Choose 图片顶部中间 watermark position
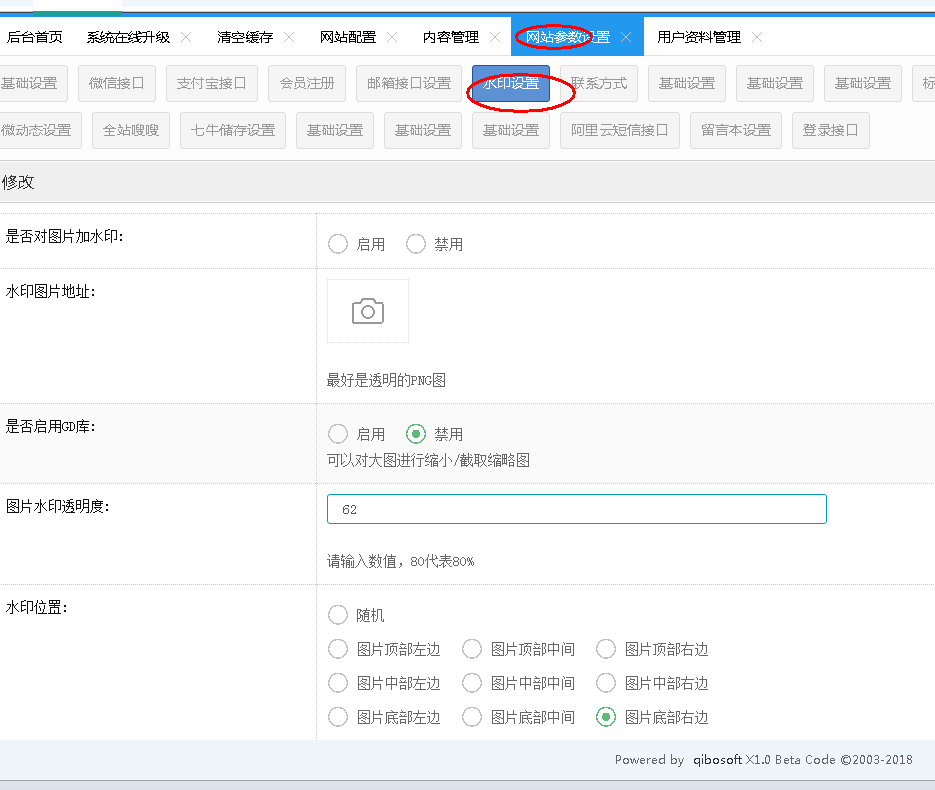Image resolution: width=935 pixels, height=790 pixels. pos(472,649)
